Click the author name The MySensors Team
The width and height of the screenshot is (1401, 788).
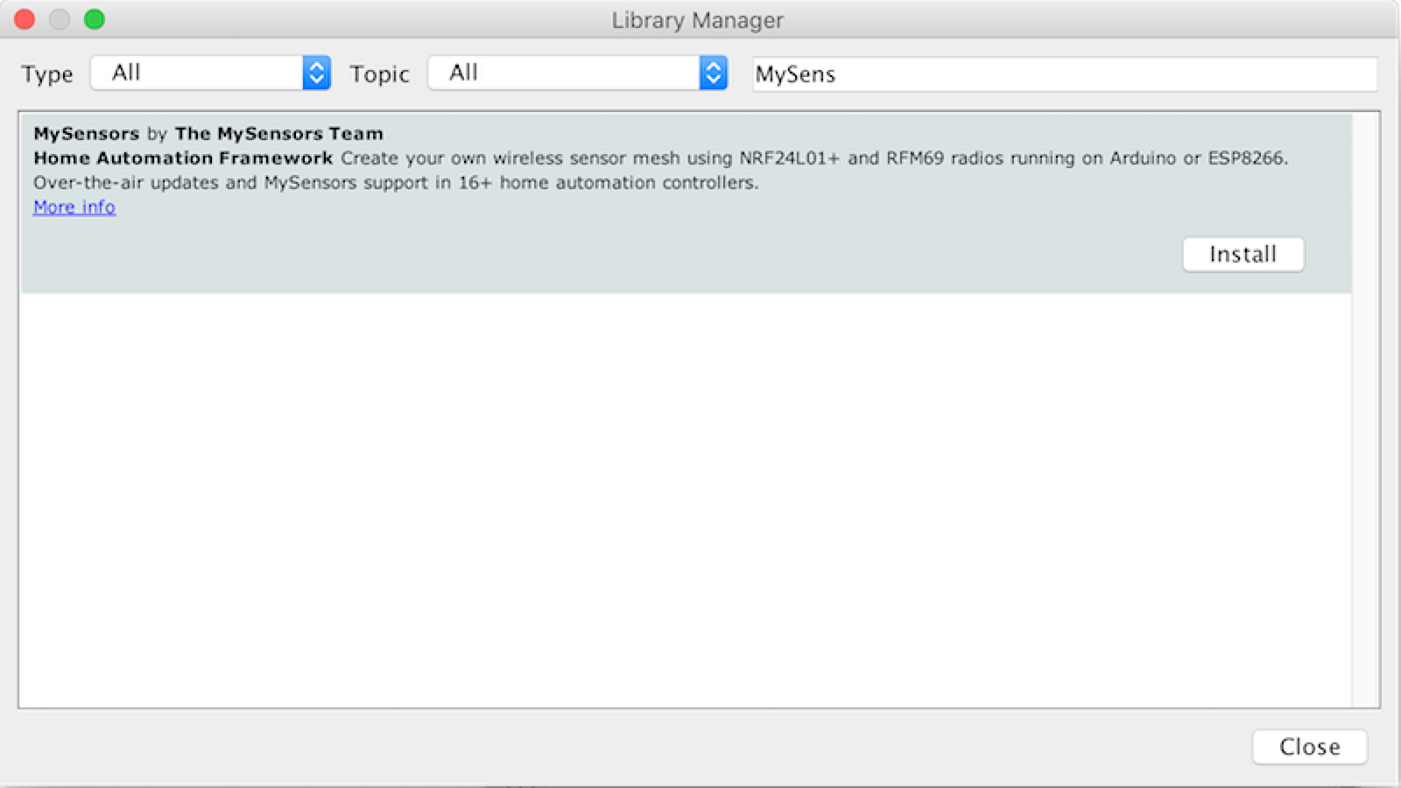point(279,133)
